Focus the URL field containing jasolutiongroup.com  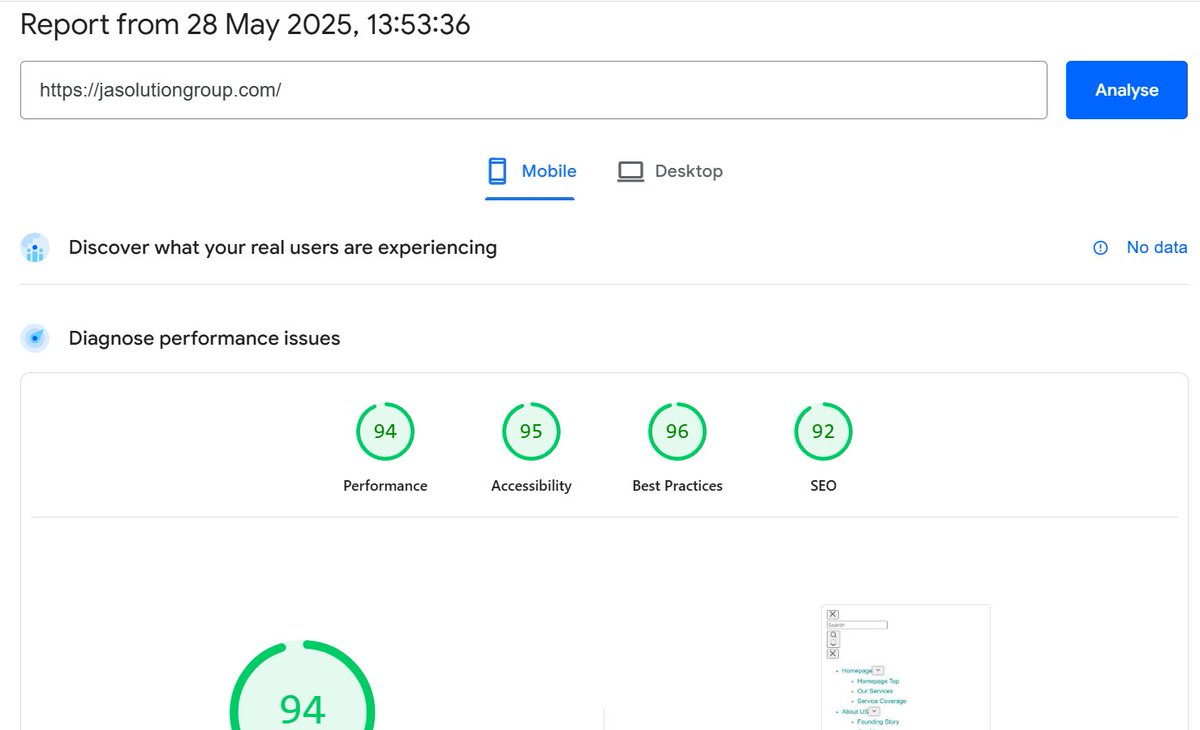click(x=533, y=90)
